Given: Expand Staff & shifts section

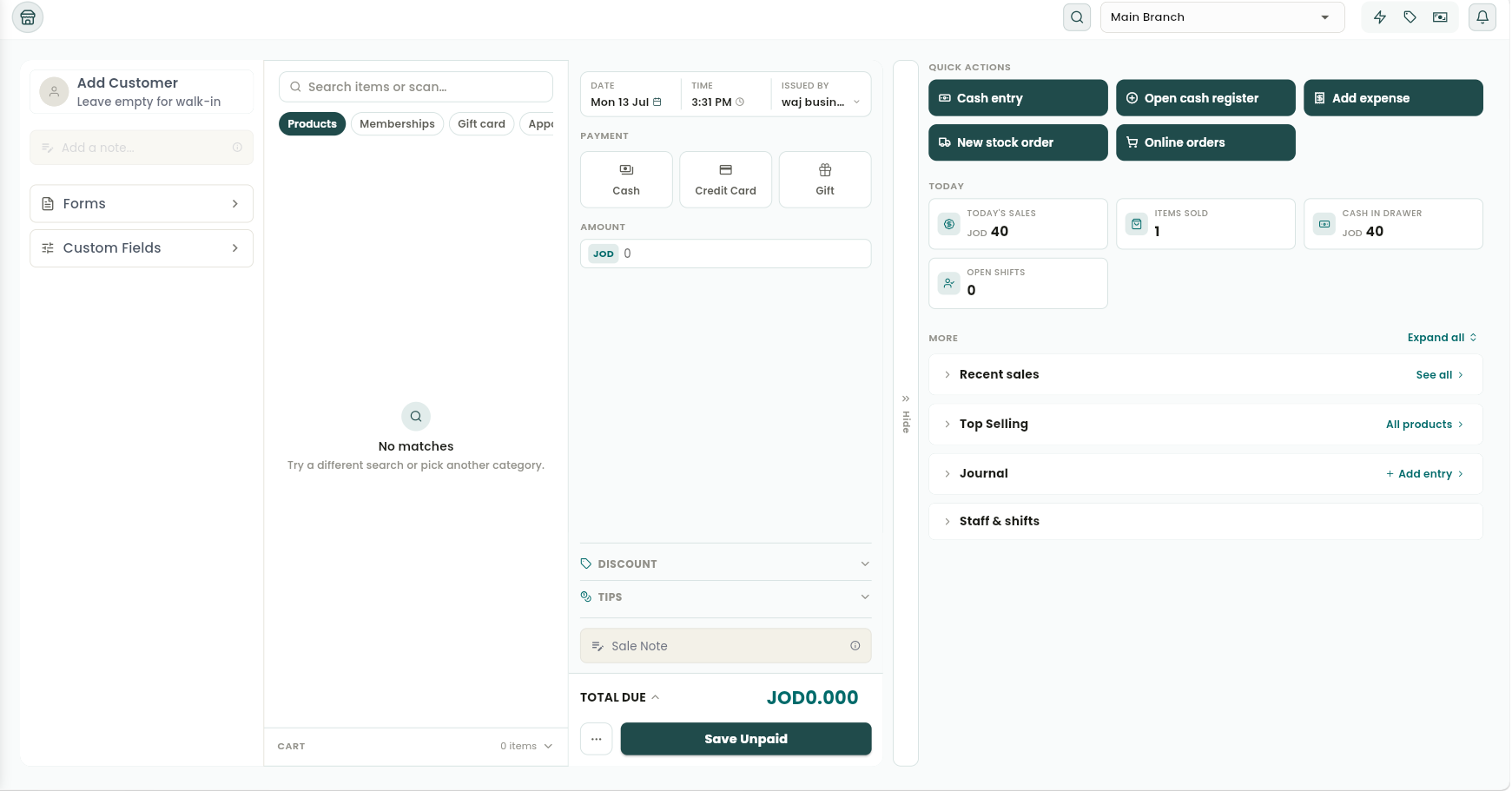Looking at the screenshot, I should (1205, 521).
